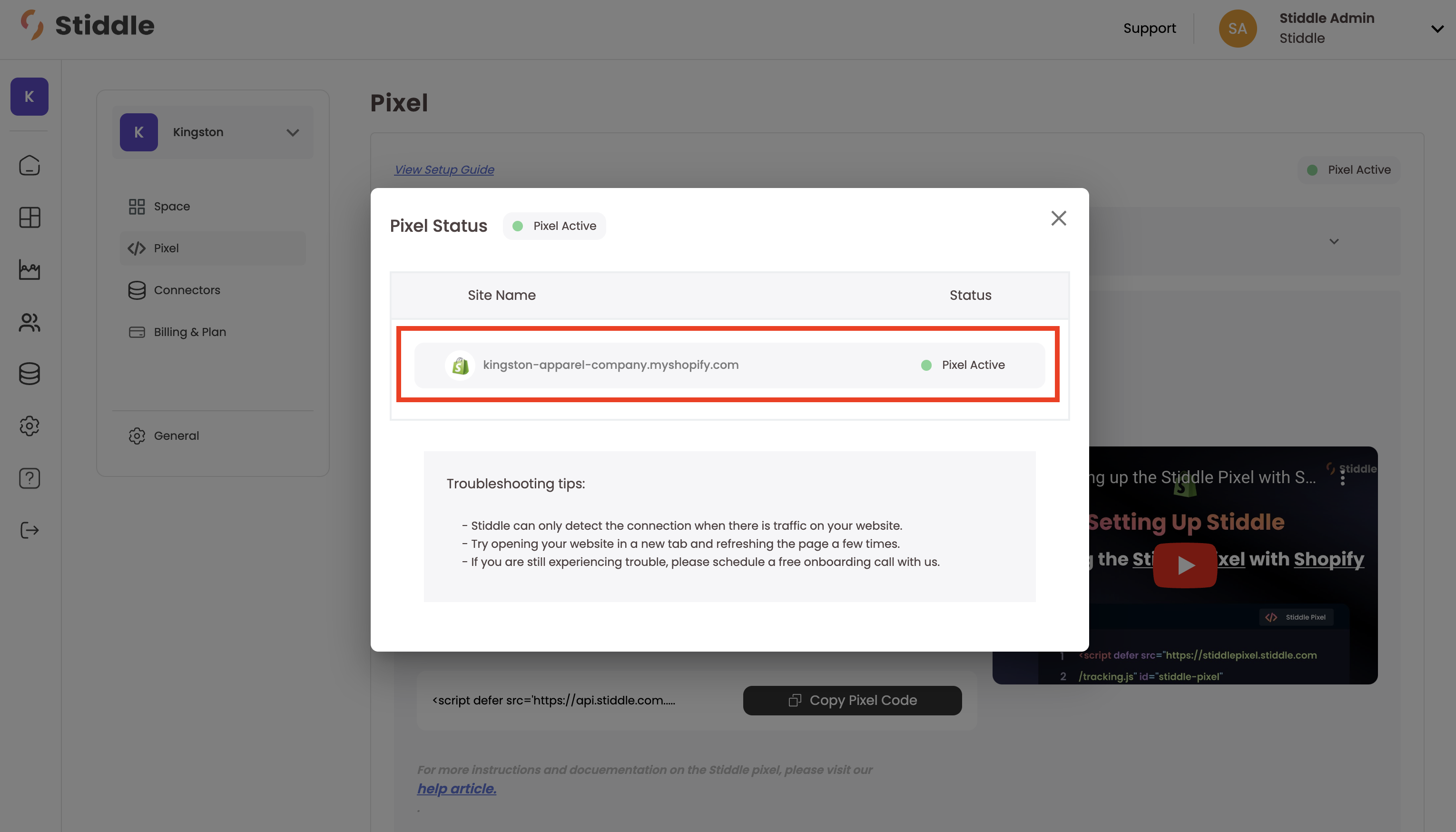
Task: Open the Stiddle Admin account menu chevron
Action: [1436, 29]
